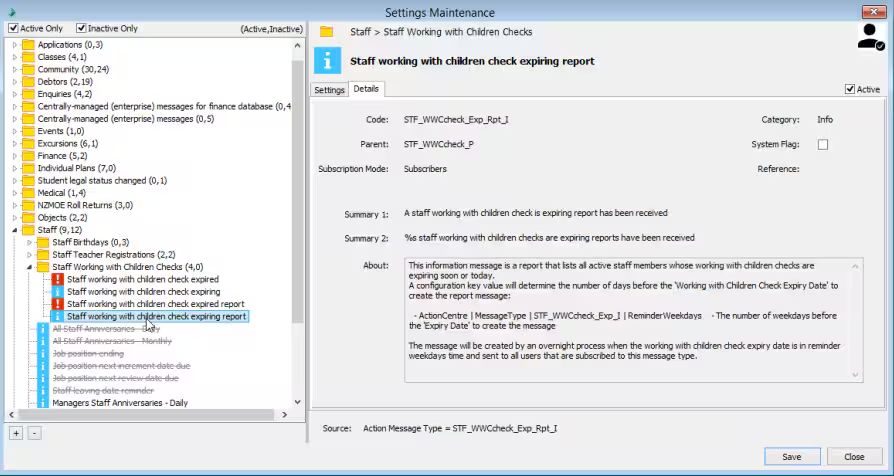Image resolution: width=894 pixels, height=476 pixels.
Task: Switch to the Settings tab
Action: 330,90
